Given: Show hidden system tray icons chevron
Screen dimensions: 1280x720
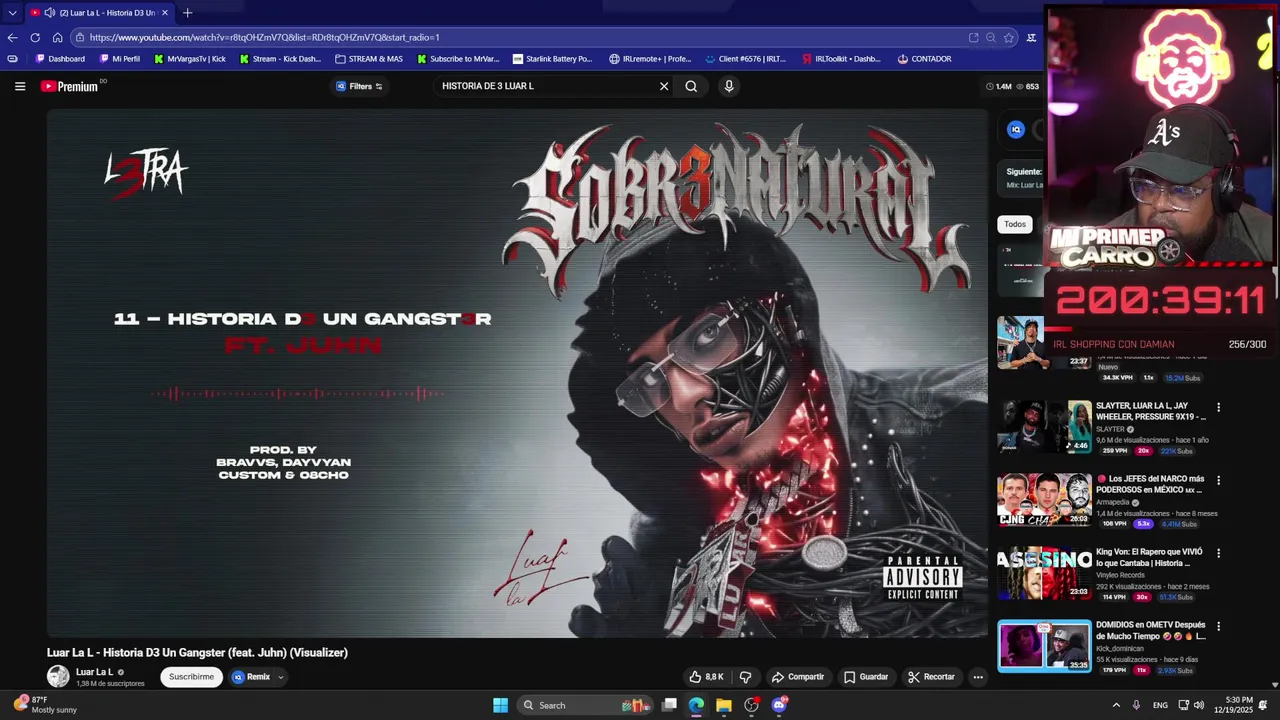Looking at the screenshot, I should click(x=1116, y=705).
